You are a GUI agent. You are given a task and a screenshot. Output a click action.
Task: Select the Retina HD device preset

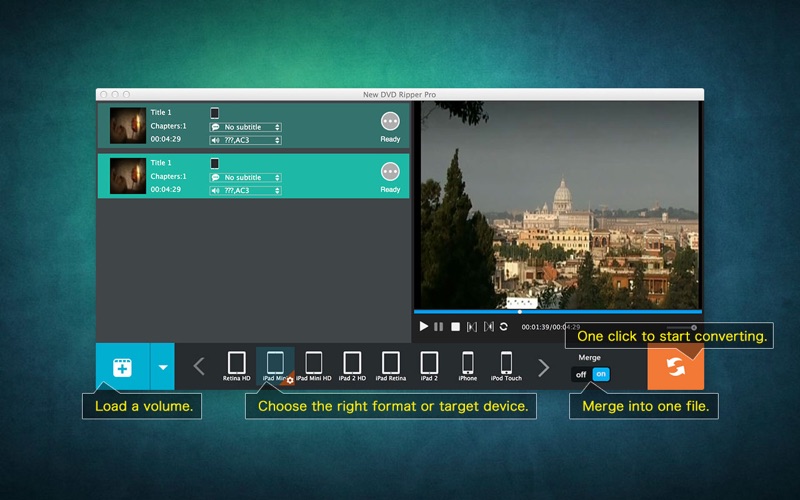tap(236, 366)
